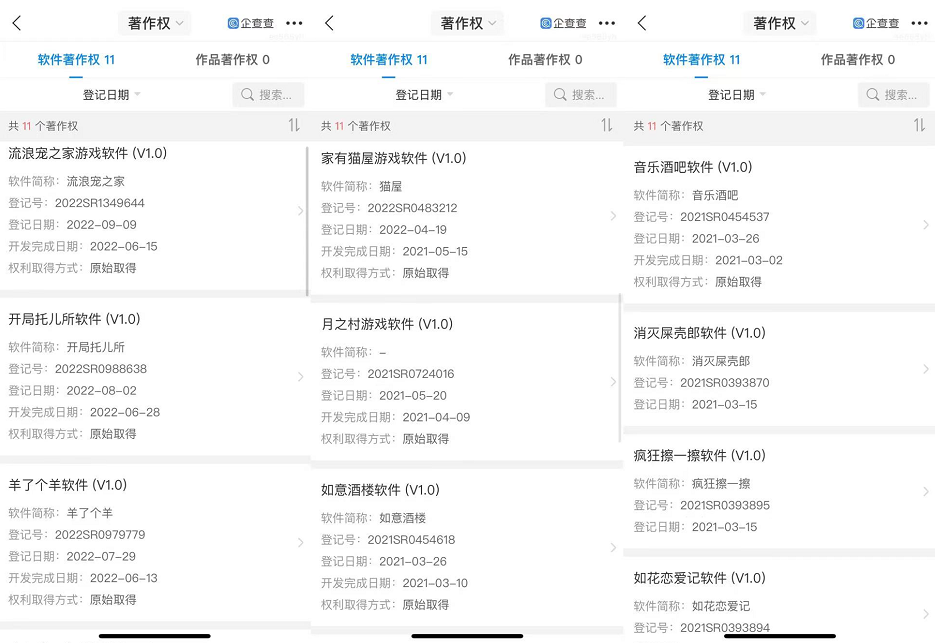Screen dimensions: 935x643
Task: Open the 家有猫屋游戏软件 (V1.0) title
Action: click(x=394, y=158)
